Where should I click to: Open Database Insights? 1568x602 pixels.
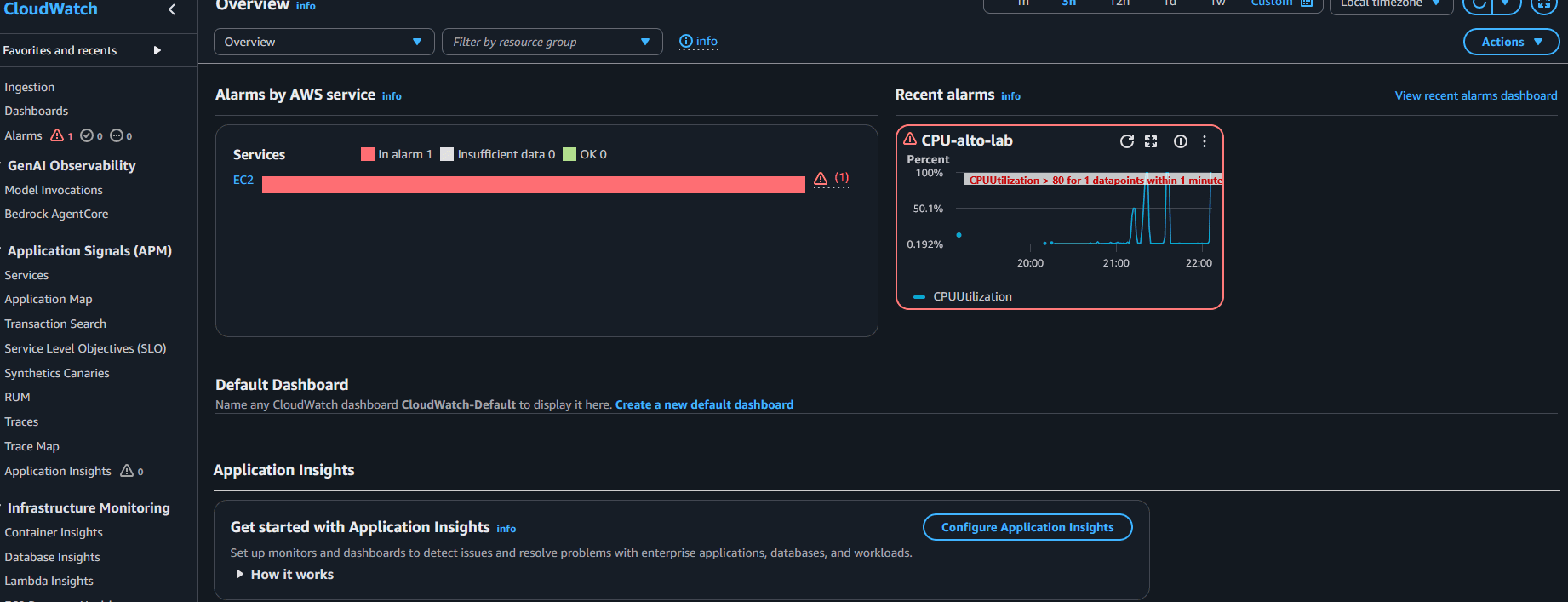[52, 557]
